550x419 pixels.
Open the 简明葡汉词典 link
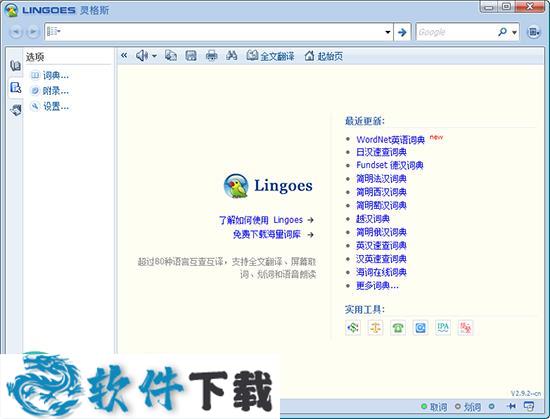[381, 205]
